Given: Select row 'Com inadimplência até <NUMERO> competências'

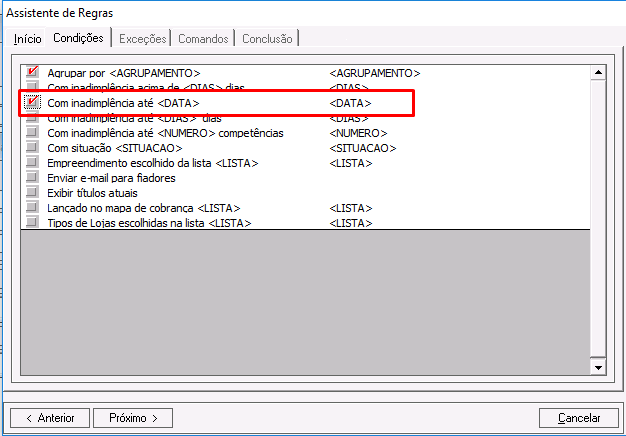Looking at the screenshot, I should [x=165, y=133].
